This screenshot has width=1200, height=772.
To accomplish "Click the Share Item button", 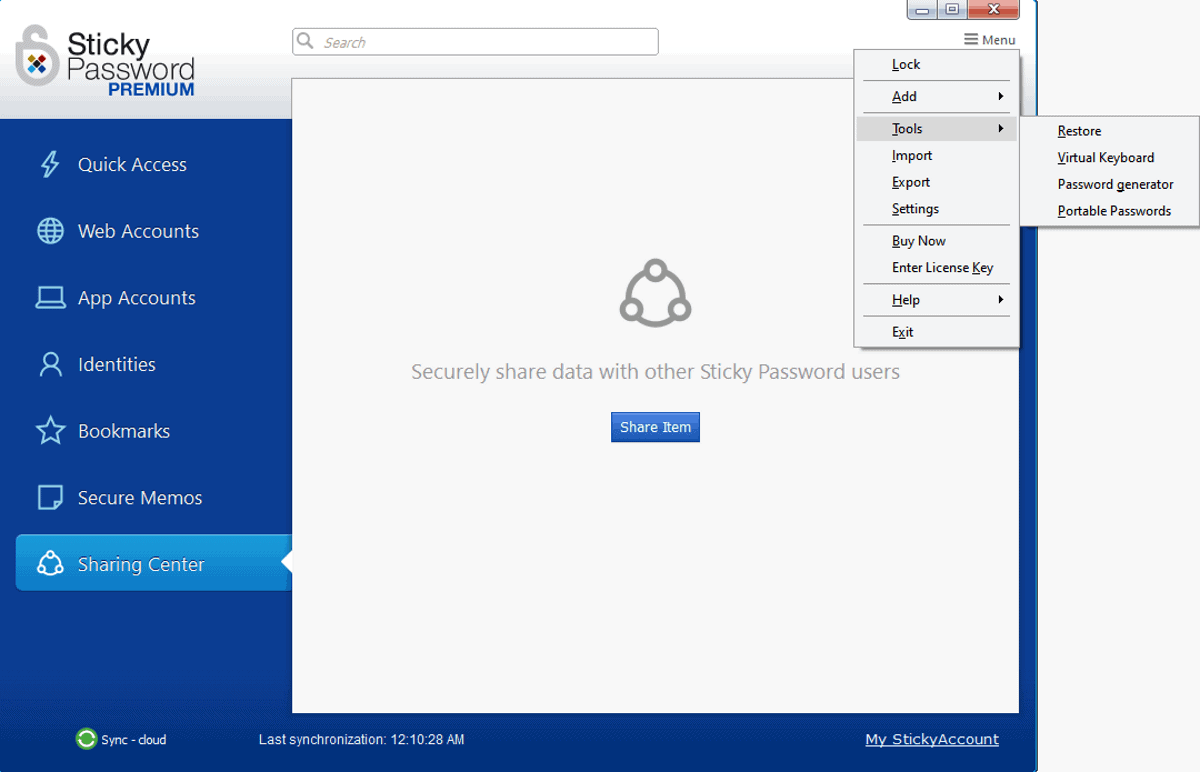I will 655,427.
